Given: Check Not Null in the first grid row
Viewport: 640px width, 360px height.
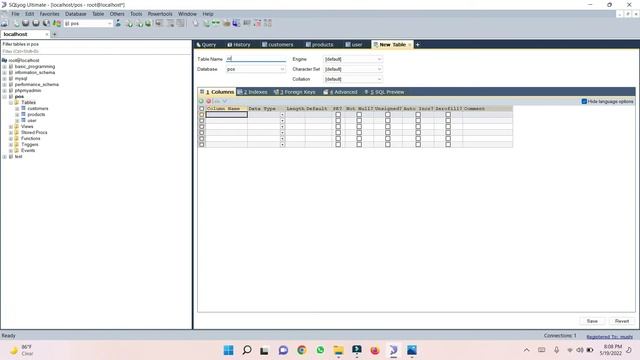Looking at the screenshot, I should 359,115.
